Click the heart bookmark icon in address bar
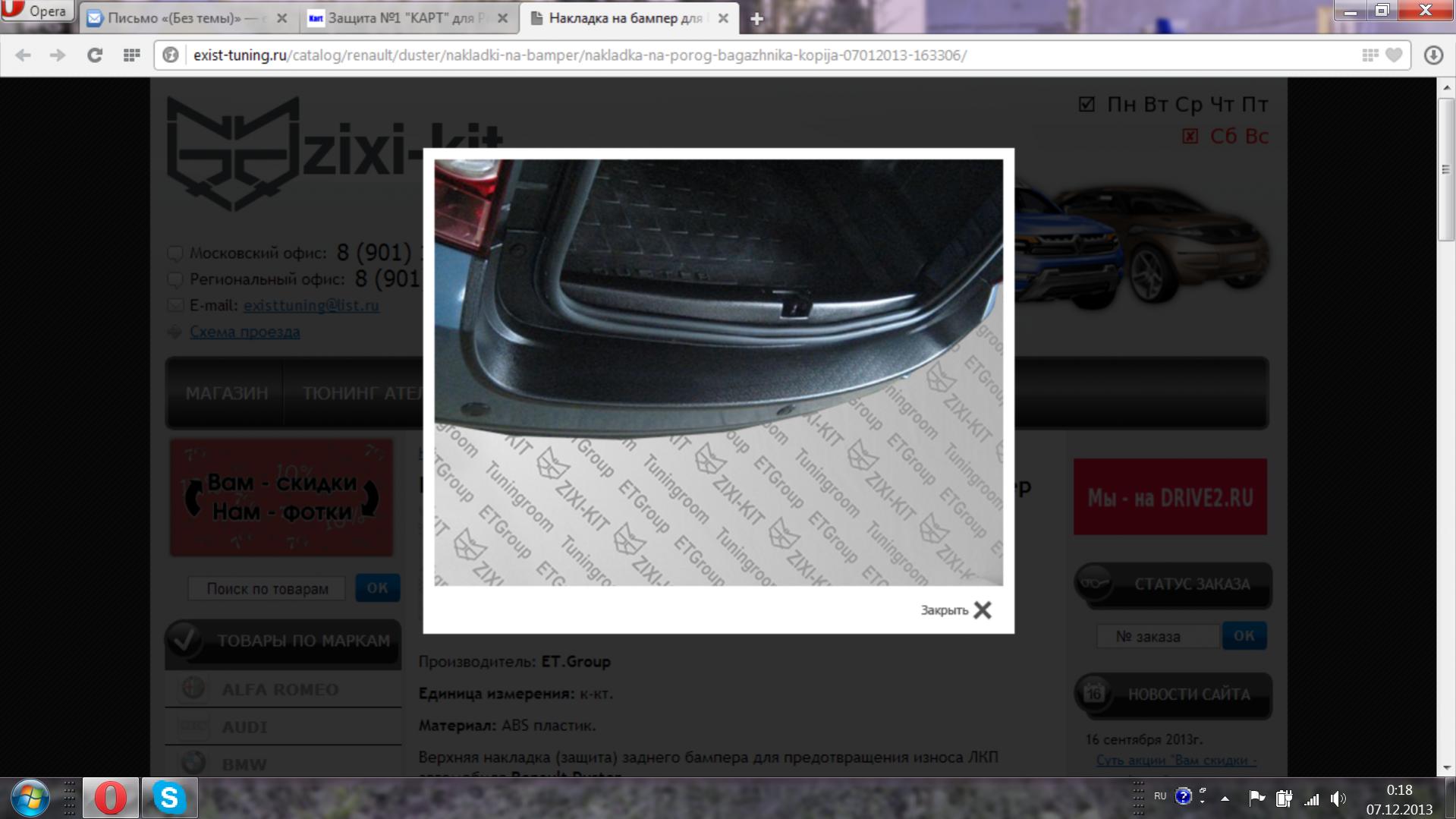This screenshot has width=1456, height=819. [x=1394, y=55]
